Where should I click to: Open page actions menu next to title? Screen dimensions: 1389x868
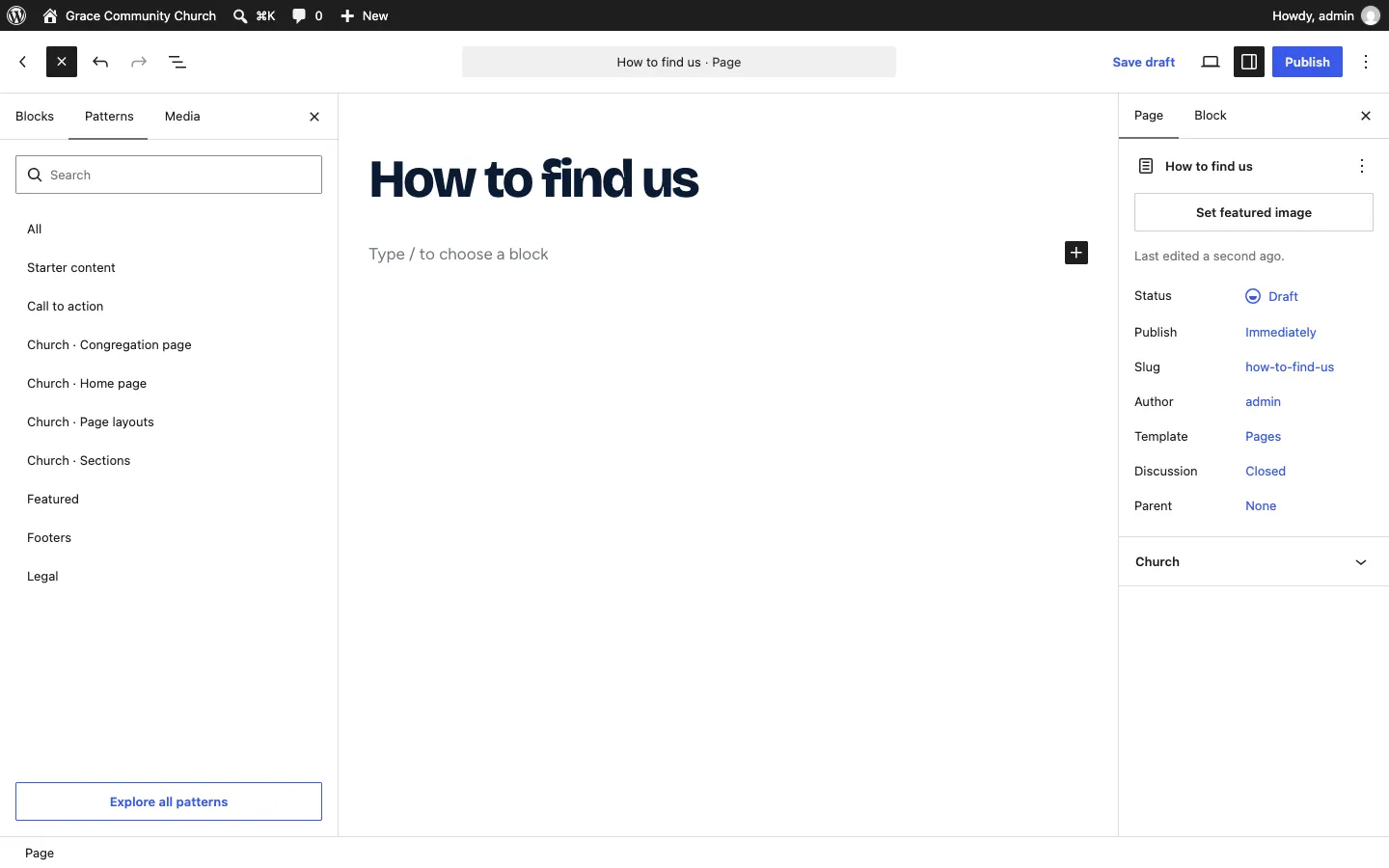click(1362, 166)
